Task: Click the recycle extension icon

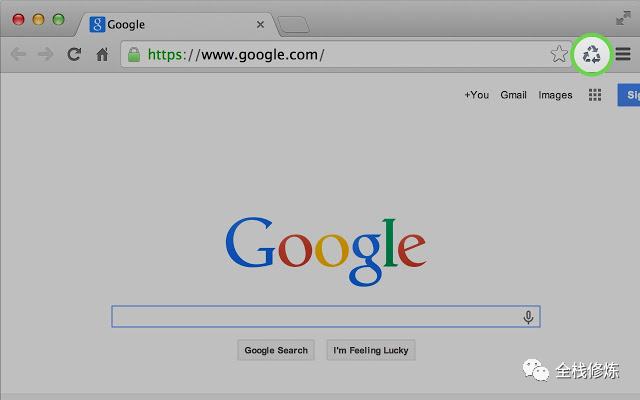Action: point(592,54)
